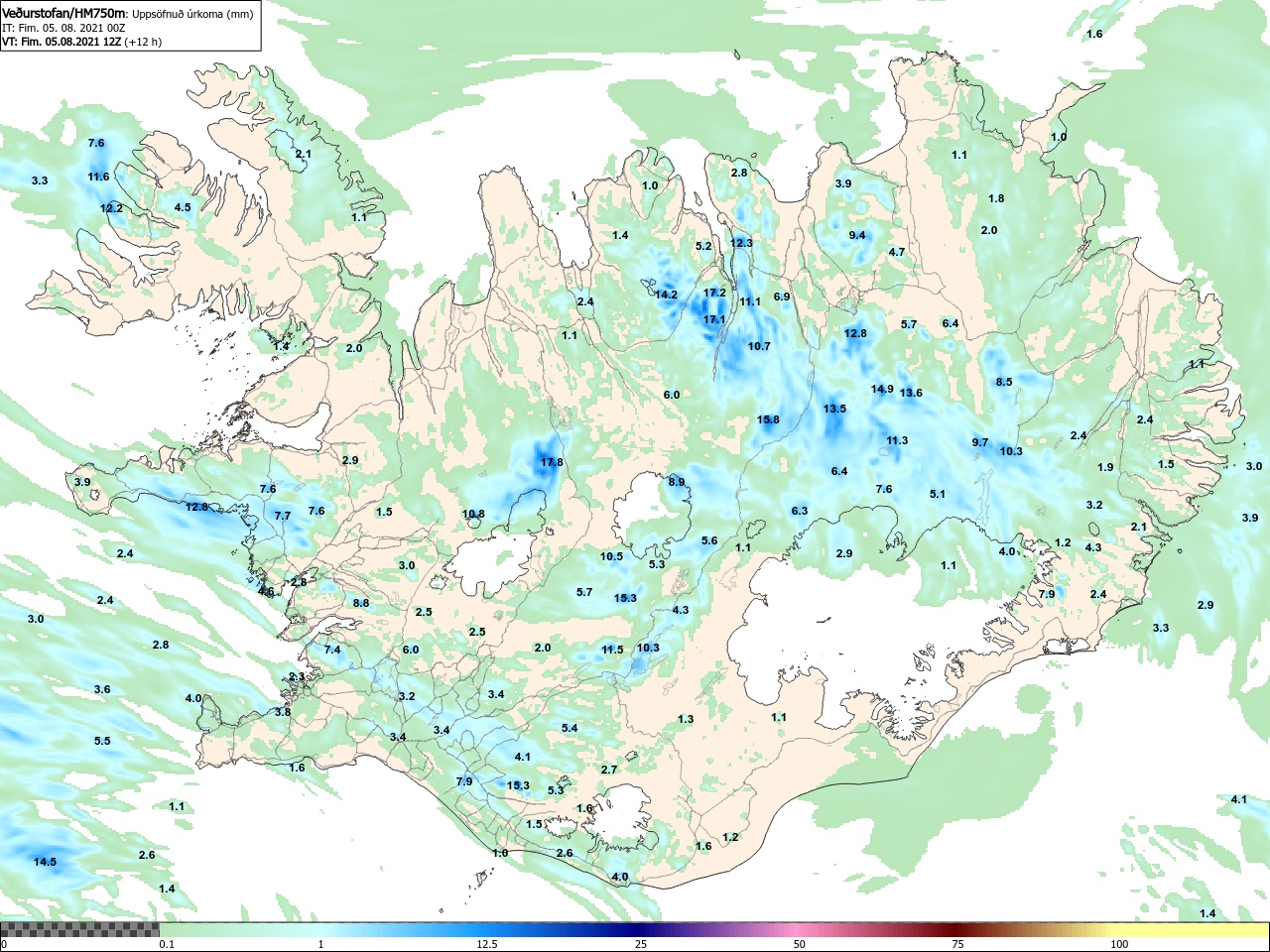Click the 6.9 precipitation value
This screenshot has height=952, width=1270.
tap(782, 297)
